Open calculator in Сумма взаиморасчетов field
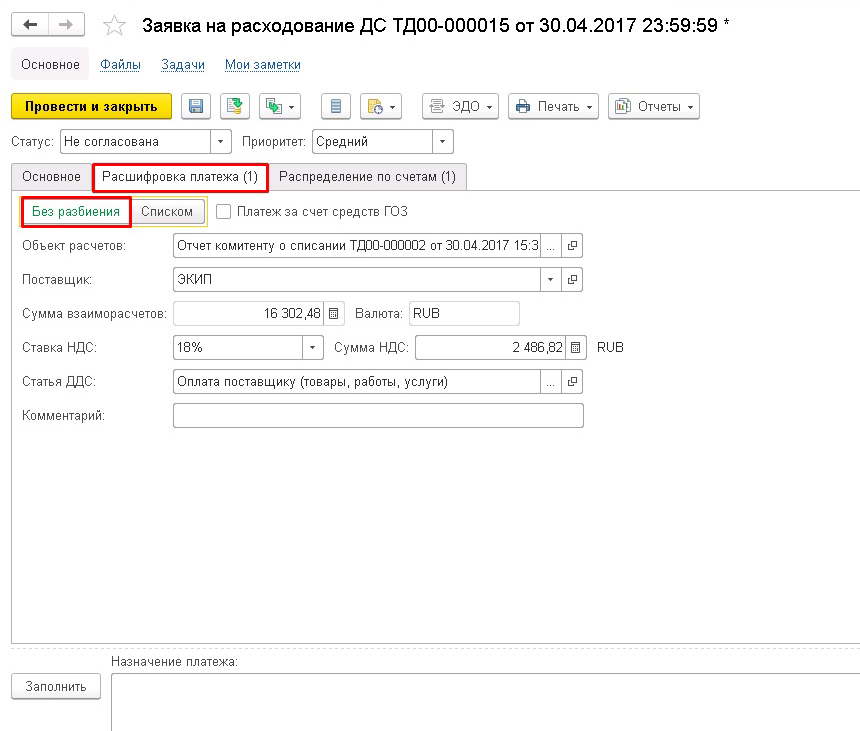Image resolution: width=860 pixels, height=731 pixels. coord(334,314)
